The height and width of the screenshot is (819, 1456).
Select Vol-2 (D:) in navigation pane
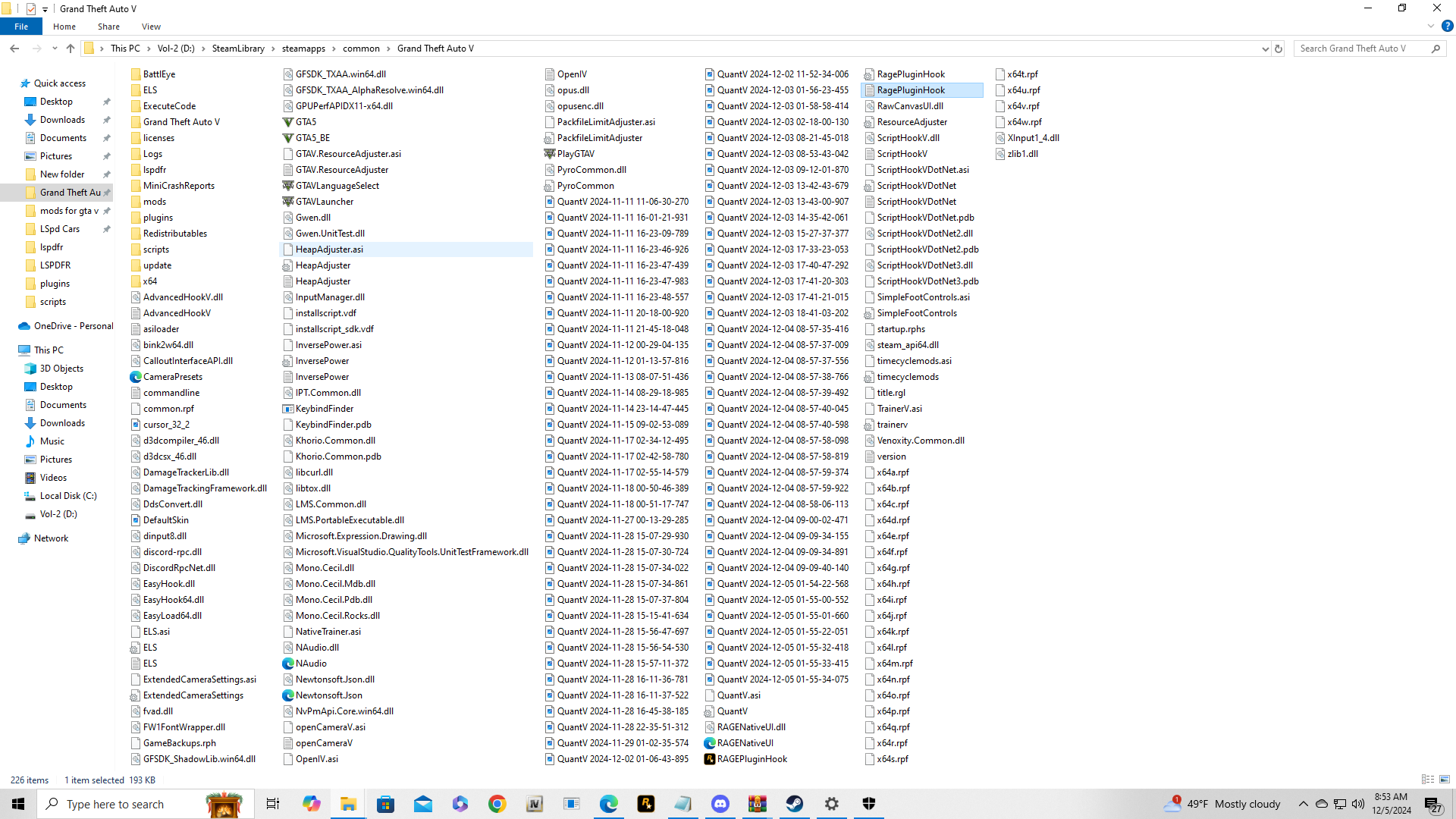click(58, 514)
